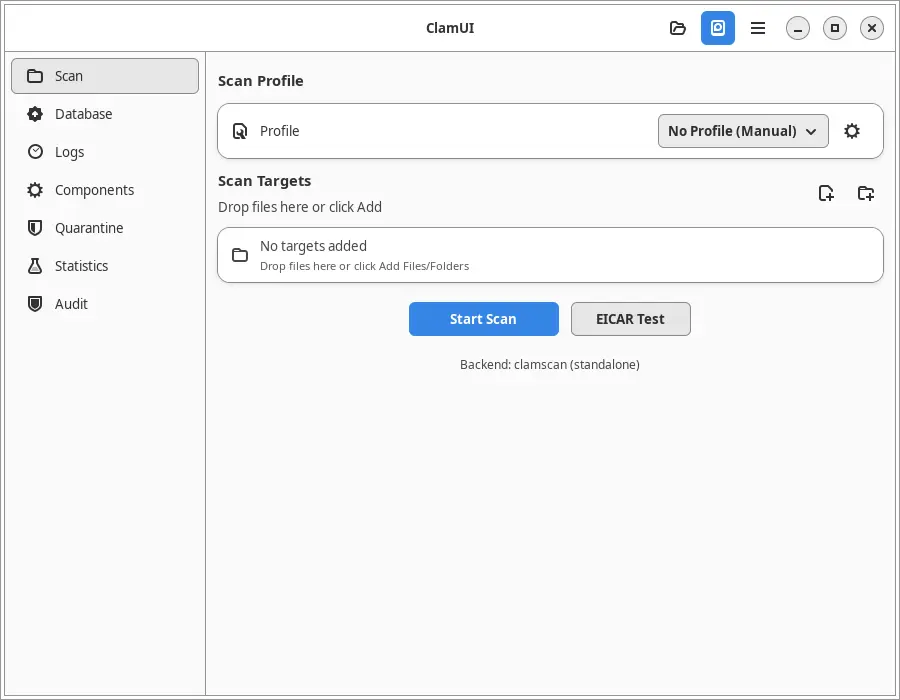Add folders with the folder-plus icon

coord(866,193)
